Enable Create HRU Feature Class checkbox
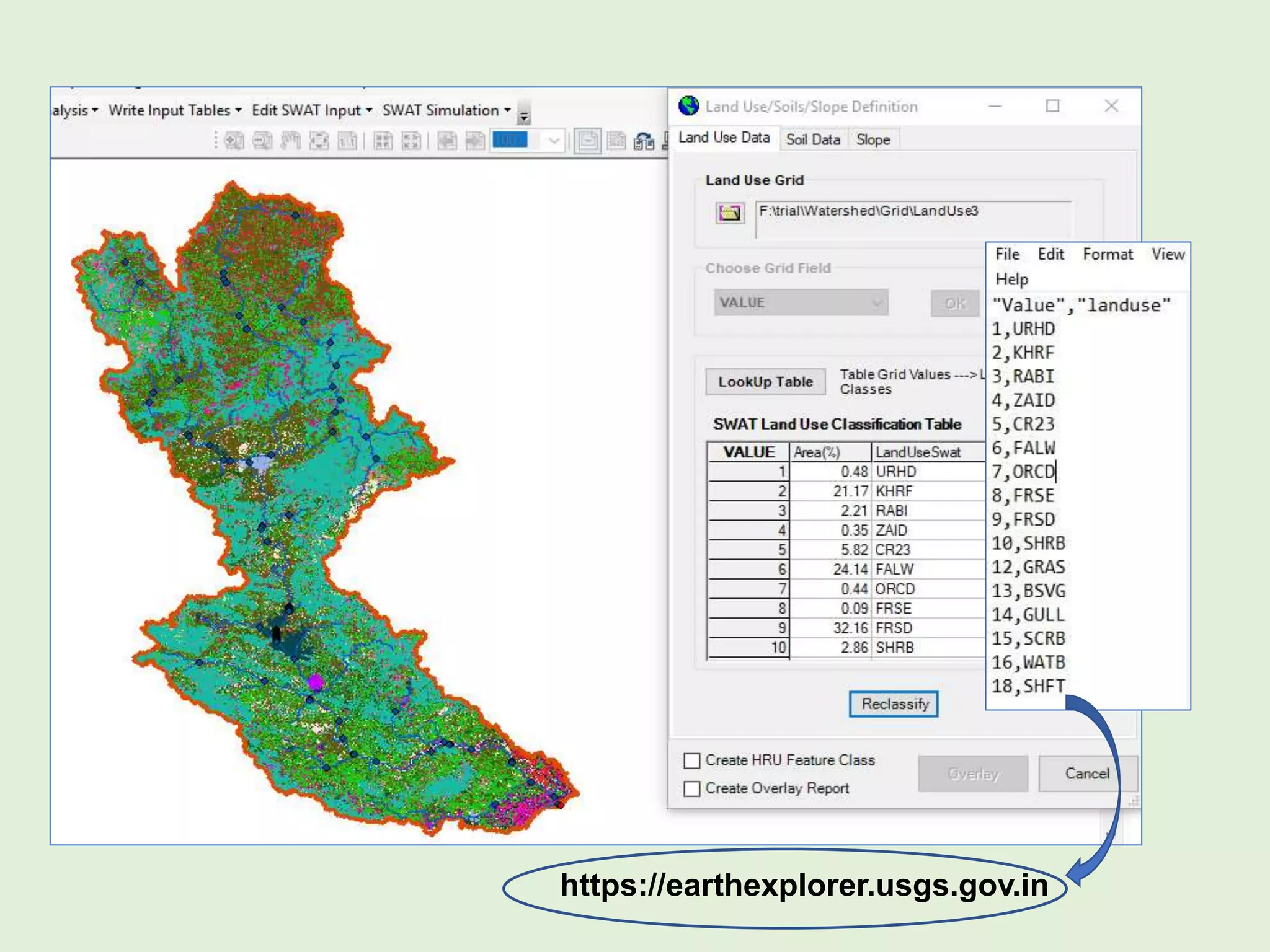The height and width of the screenshot is (952, 1270). (691, 760)
